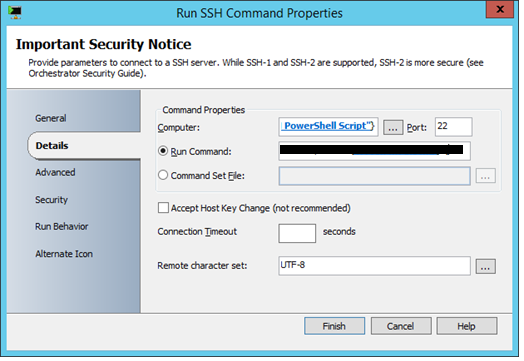Enable Accept Host Key Change checkbox

click(x=163, y=208)
